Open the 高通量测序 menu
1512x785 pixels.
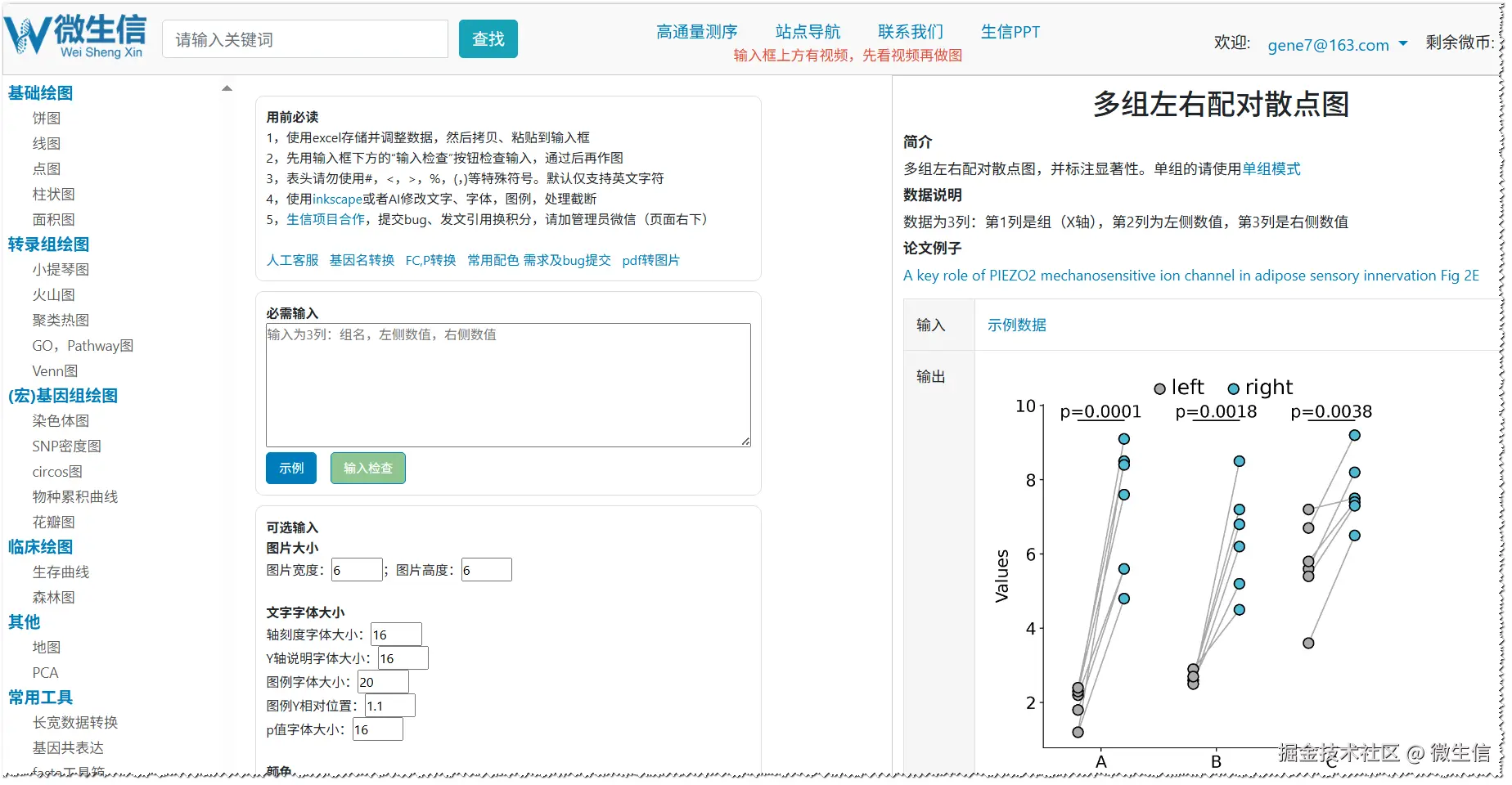pos(697,32)
